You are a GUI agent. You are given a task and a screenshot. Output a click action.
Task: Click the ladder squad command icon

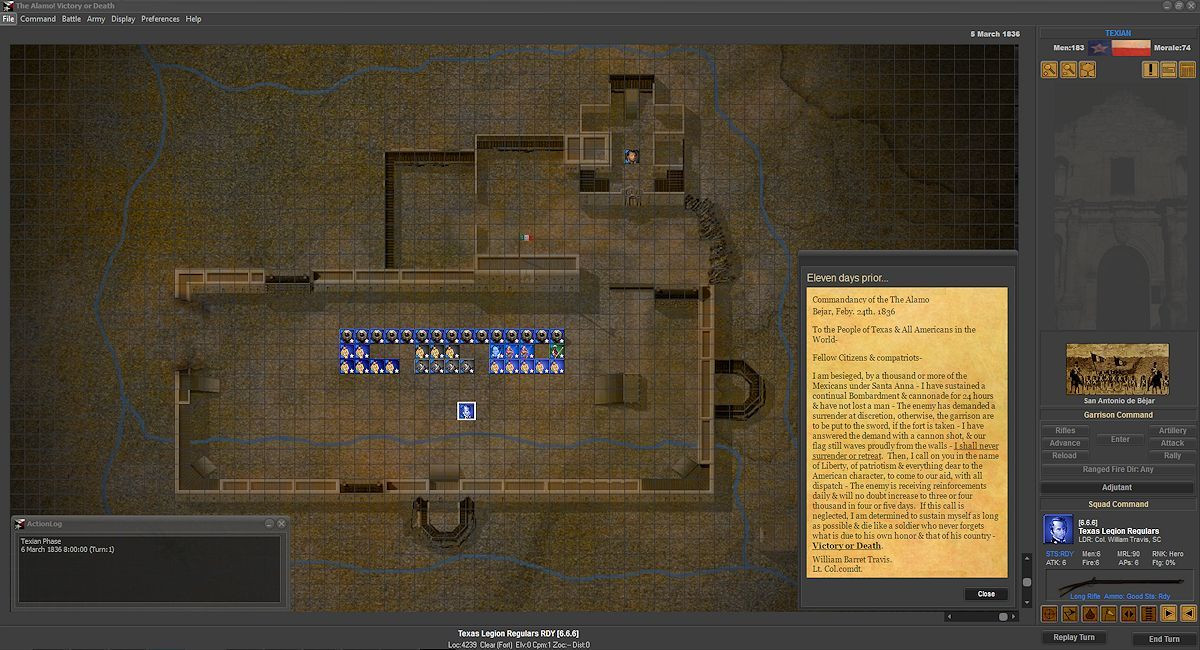pyautogui.click(x=1149, y=613)
